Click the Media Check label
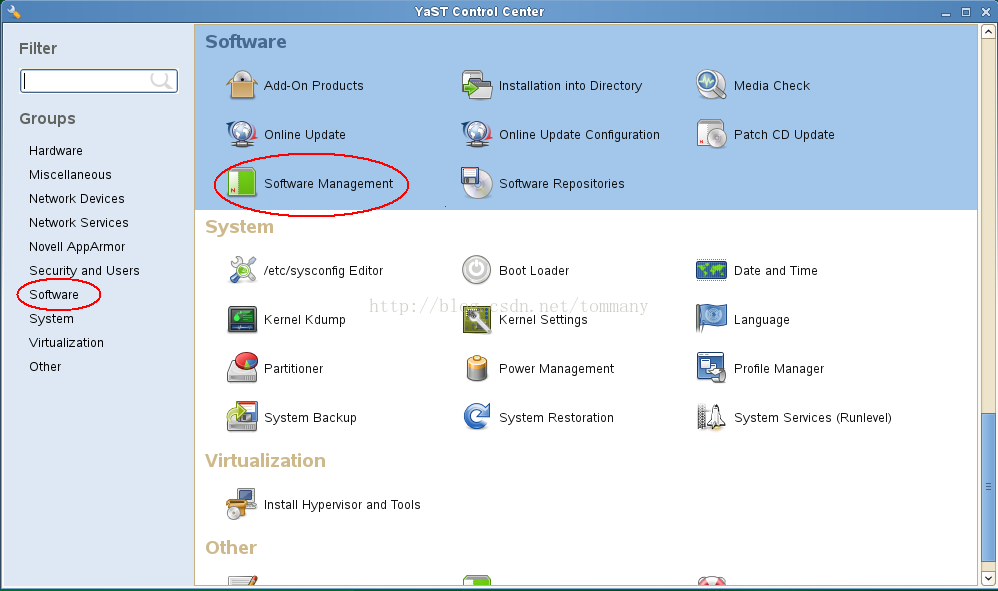 tap(771, 86)
